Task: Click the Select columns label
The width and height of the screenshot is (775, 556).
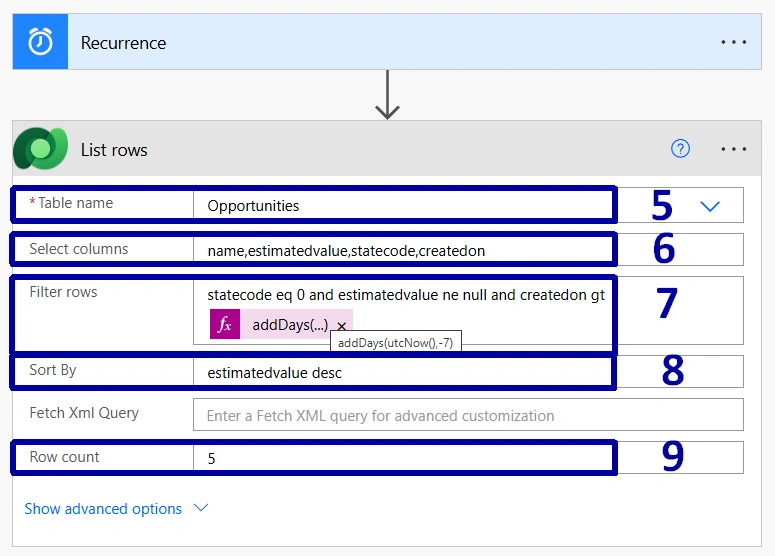Action: tap(79, 249)
